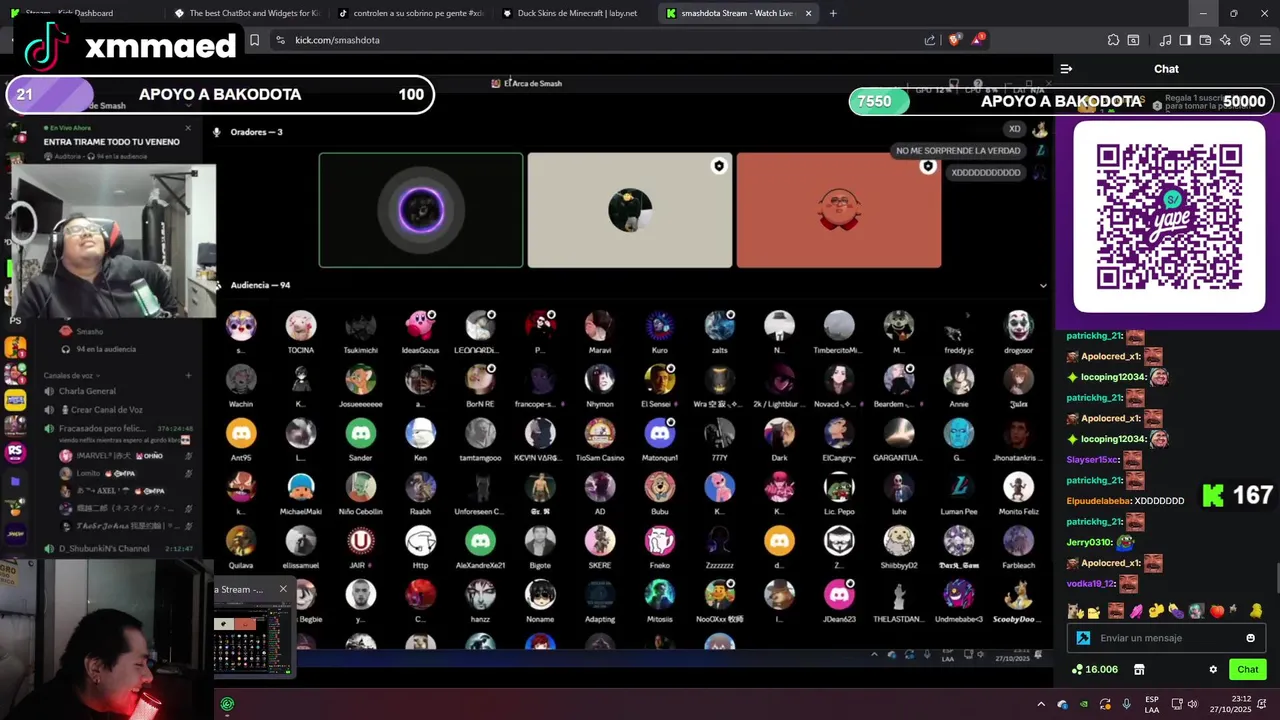Click the AleXandreXe21 audience avatar
This screenshot has width=1280, height=720.
pyautogui.click(x=480, y=541)
